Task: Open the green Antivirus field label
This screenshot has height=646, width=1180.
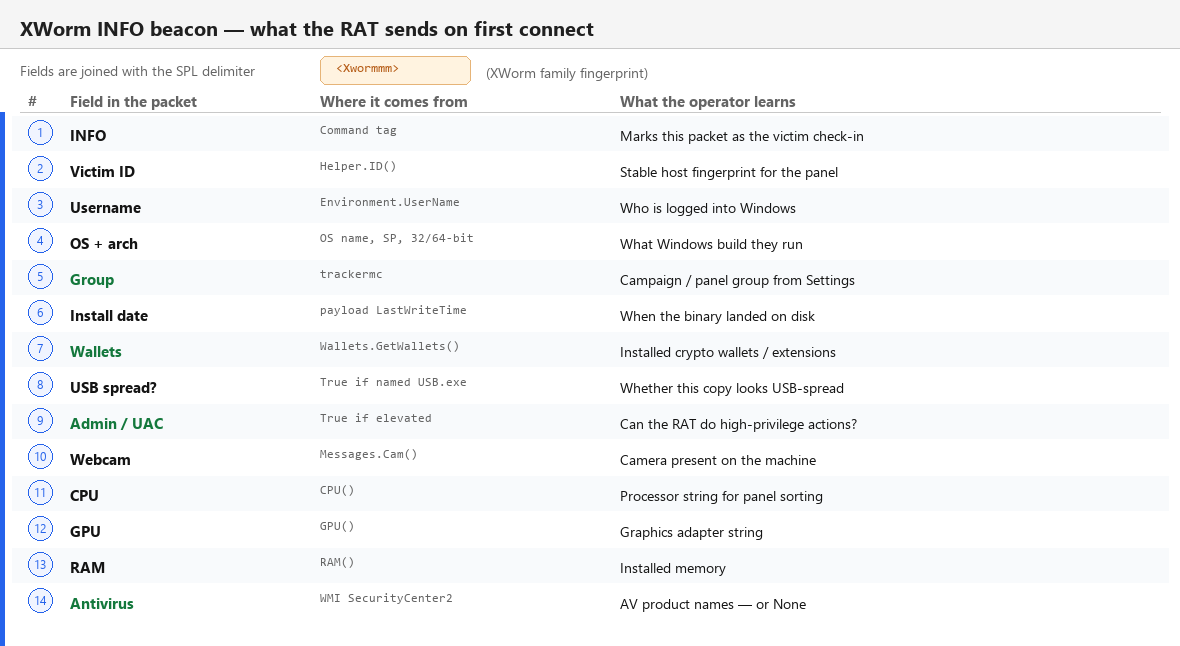Action: [x=102, y=604]
